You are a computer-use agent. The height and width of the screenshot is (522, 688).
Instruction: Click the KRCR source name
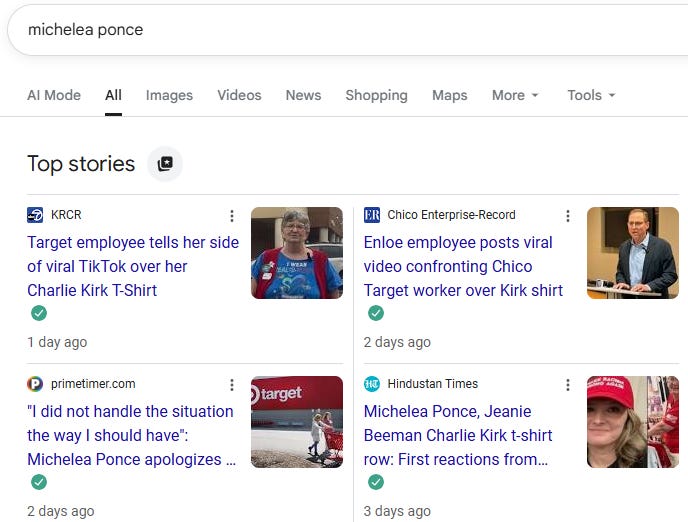(x=66, y=215)
